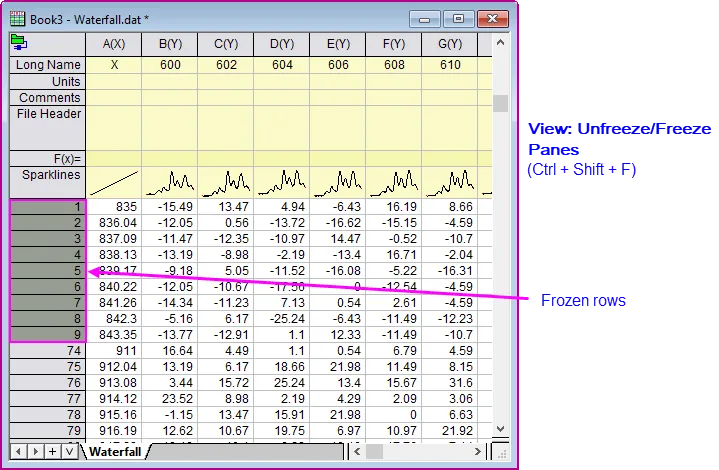The image size is (719, 470).
Task: Click cell value 916.19
Action: [114, 431]
